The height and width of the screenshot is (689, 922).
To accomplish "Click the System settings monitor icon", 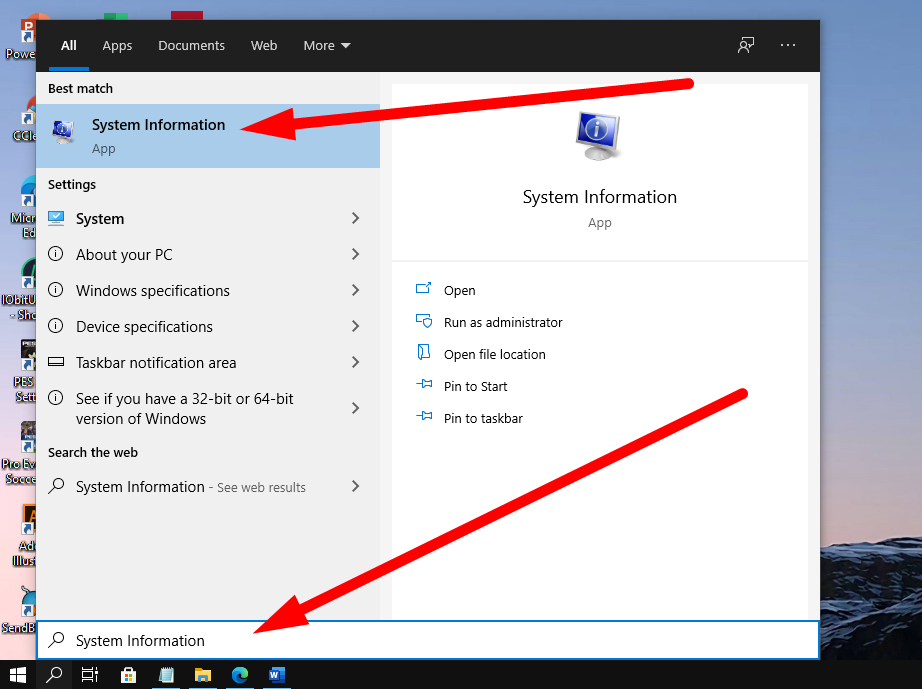I will coord(56,218).
